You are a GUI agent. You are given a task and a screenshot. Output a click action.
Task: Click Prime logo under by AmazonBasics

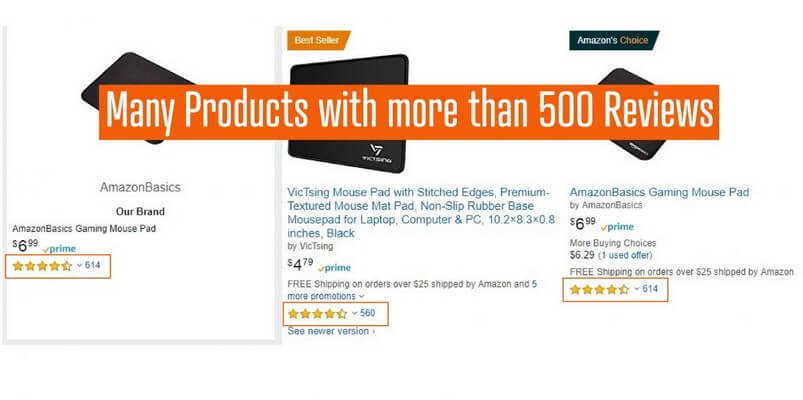[617, 227]
